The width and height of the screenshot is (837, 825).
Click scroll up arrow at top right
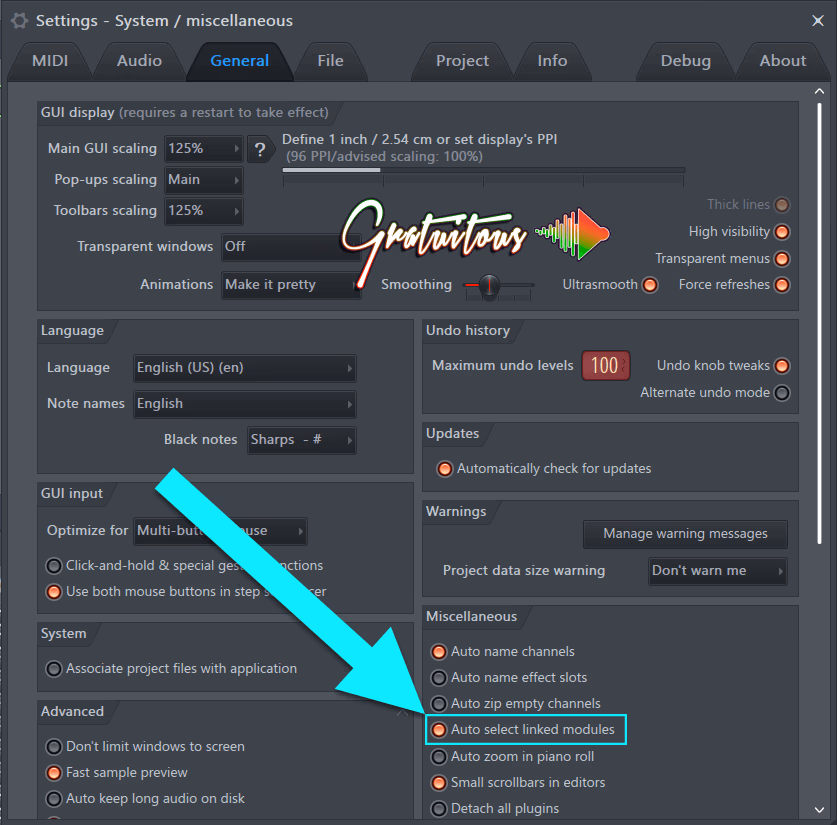(819, 91)
